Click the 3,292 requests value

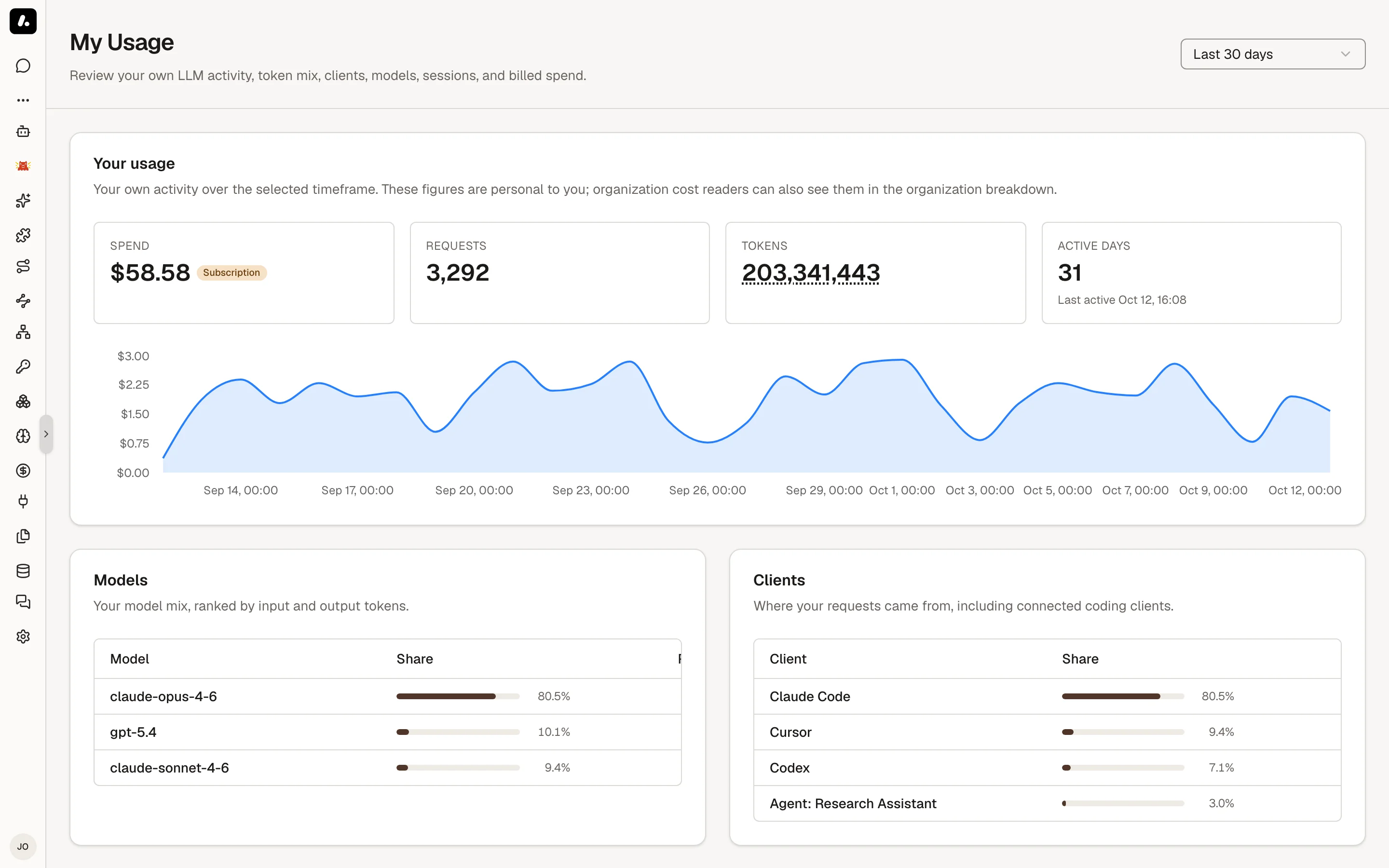pyautogui.click(x=457, y=272)
